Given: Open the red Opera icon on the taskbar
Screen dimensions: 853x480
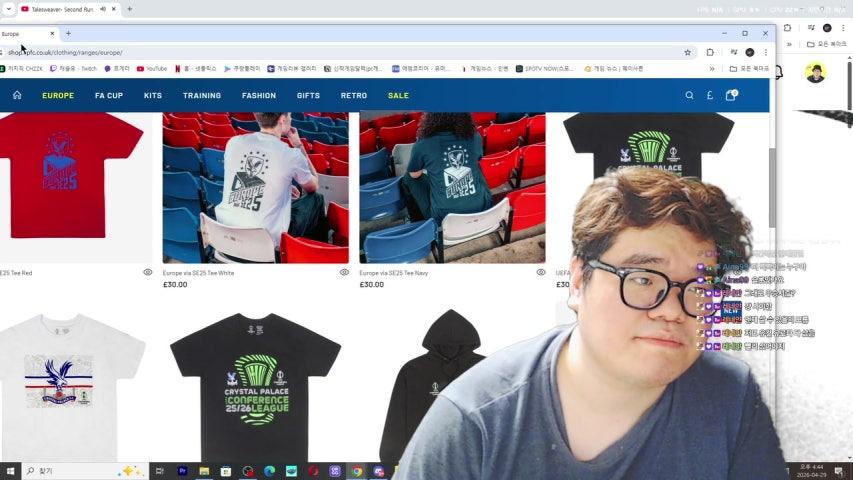Looking at the screenshot, I should [313, 471].
